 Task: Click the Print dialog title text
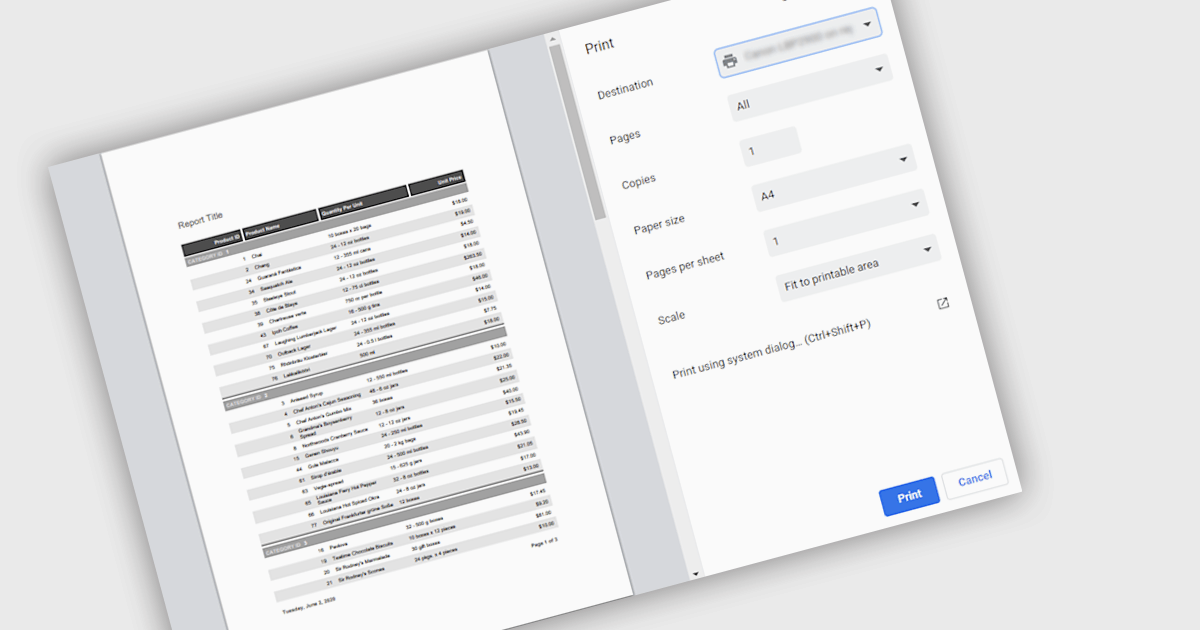point(599,45)
